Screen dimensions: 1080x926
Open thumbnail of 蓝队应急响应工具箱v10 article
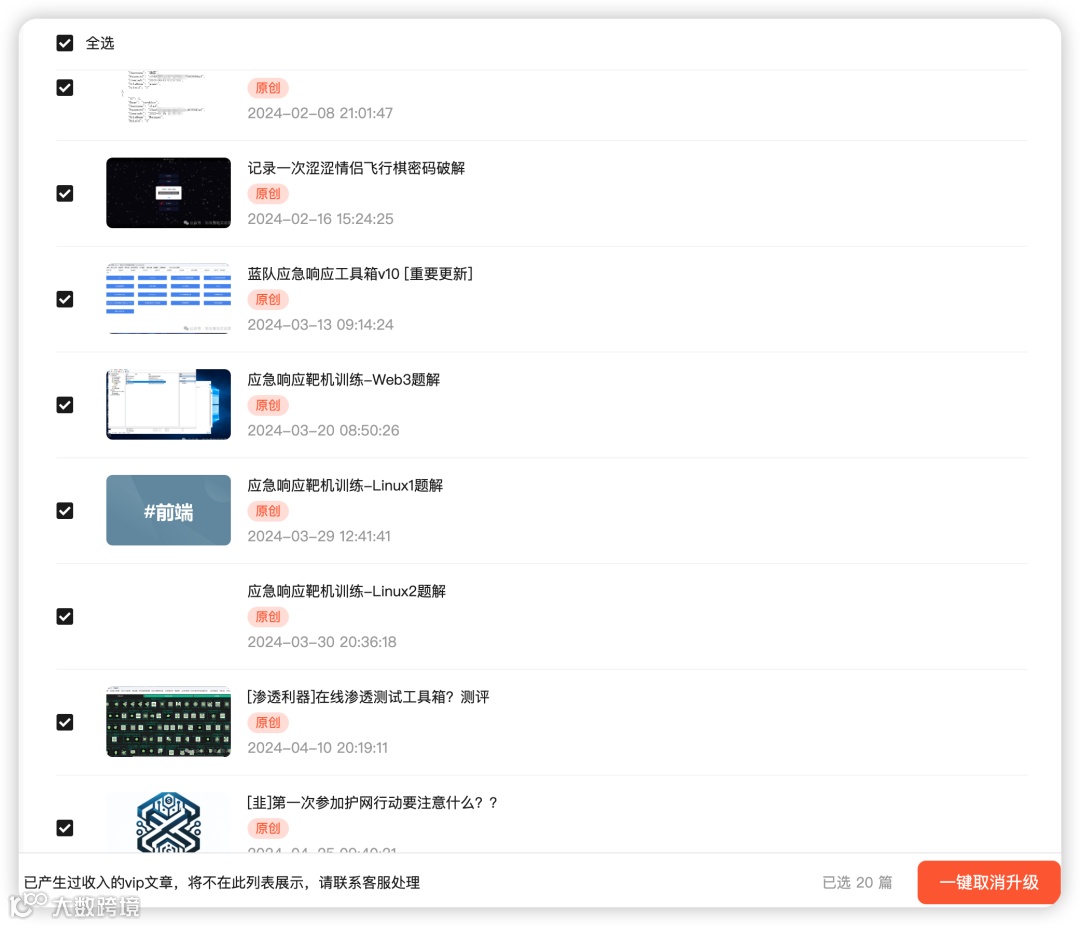pyautogui.click(x=169, y=298)
